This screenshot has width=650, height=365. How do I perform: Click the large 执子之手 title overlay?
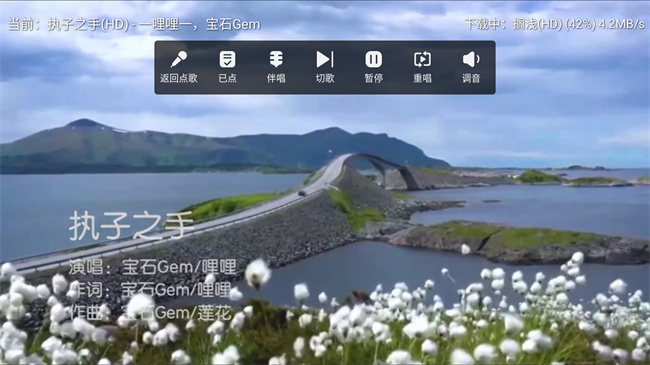(131, 226)
